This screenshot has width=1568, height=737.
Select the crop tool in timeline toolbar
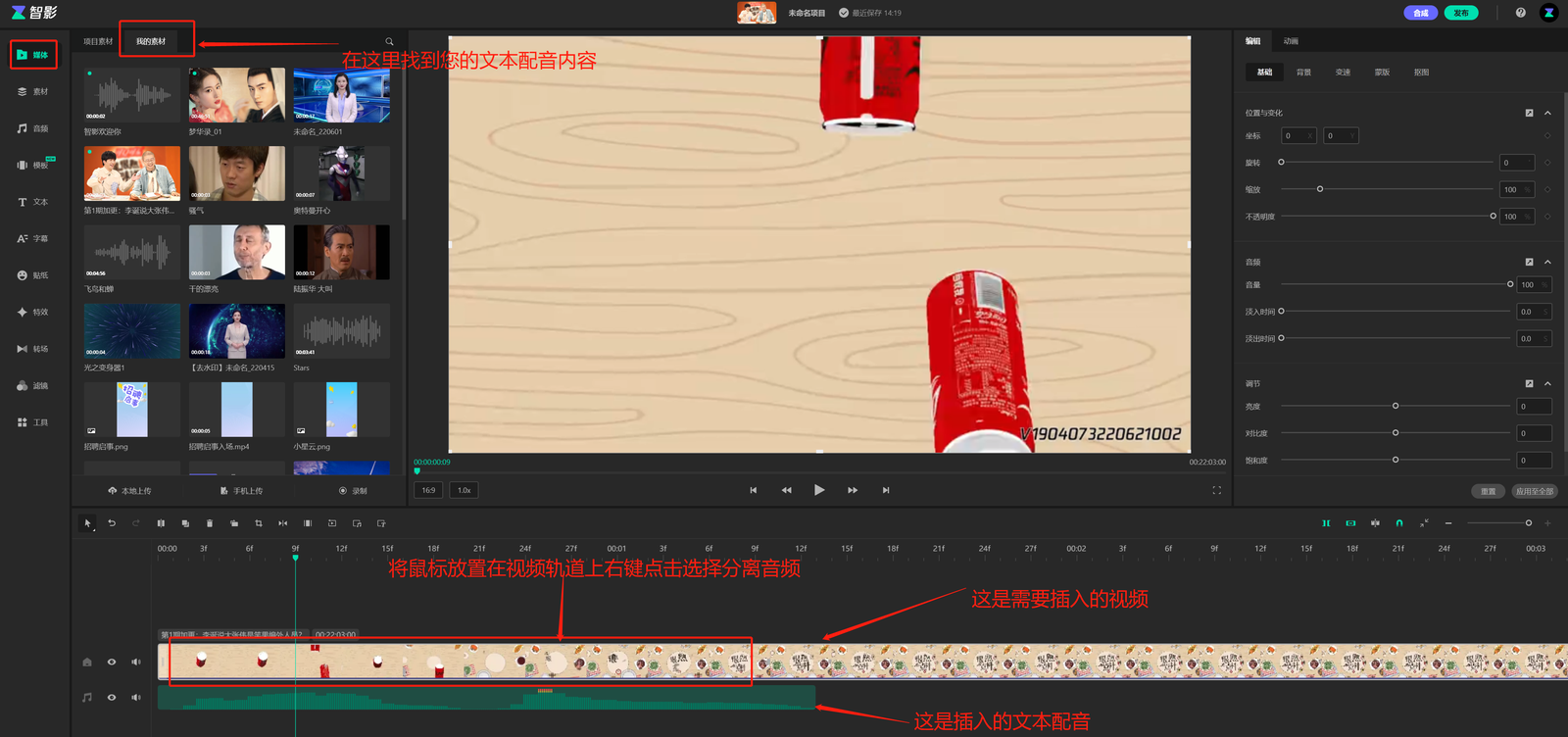[x=259, y=523]
